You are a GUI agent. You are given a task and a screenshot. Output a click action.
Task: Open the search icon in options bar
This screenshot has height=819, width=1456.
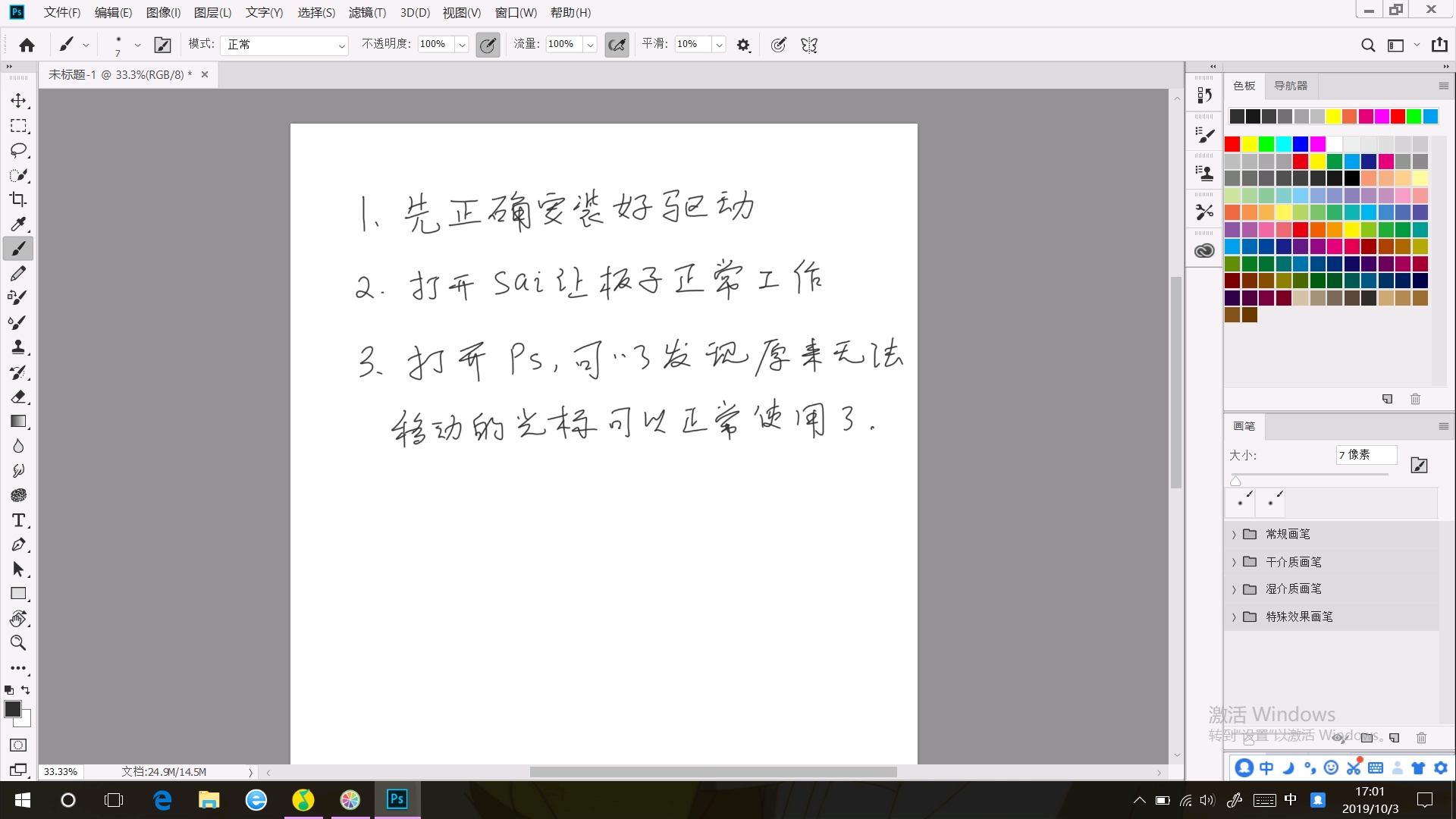coord(1368,45)
